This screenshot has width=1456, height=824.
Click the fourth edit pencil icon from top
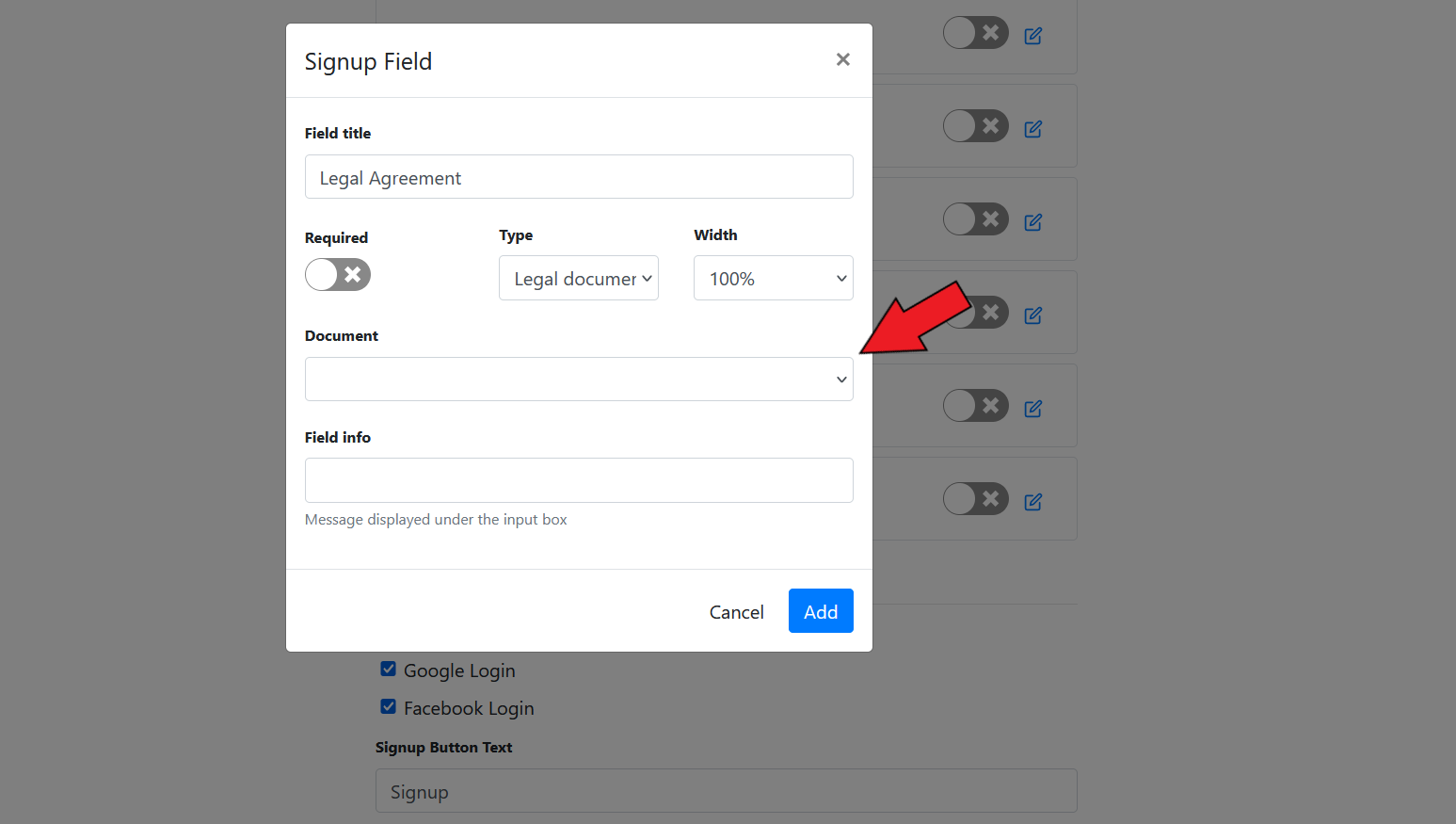(1032, 315)
